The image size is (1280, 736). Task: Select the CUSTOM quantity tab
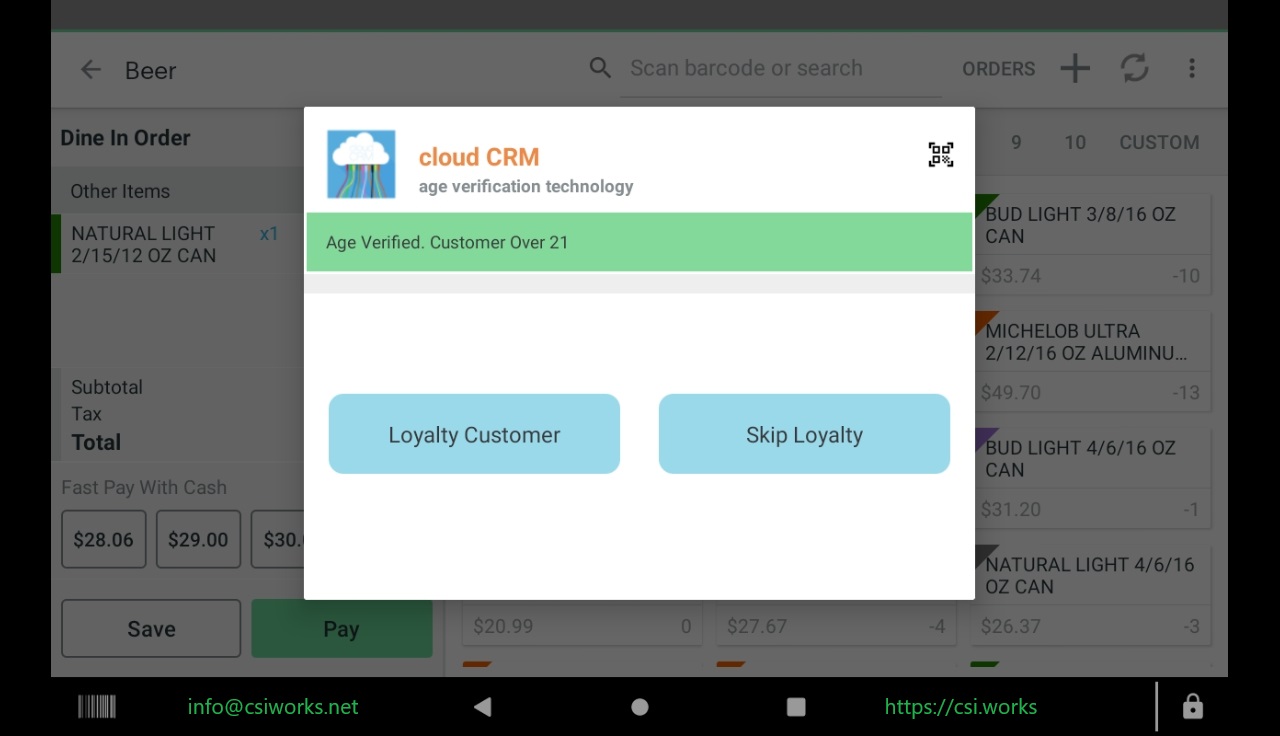tap(1159, 142)
